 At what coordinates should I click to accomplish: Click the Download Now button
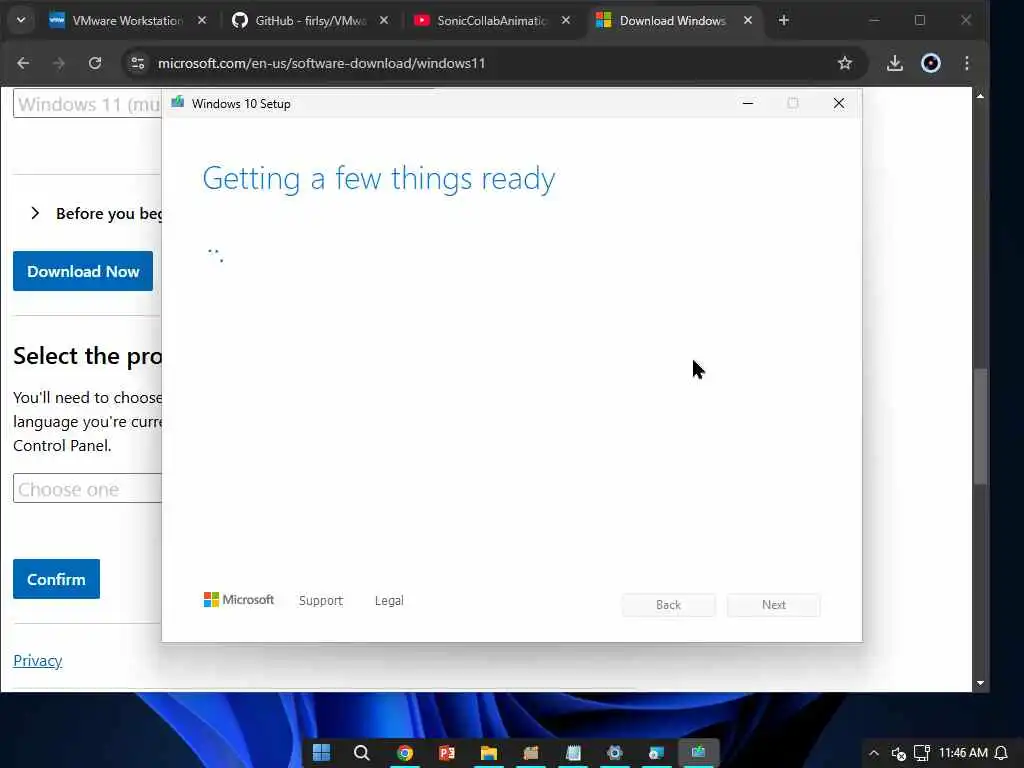[83, 271]
